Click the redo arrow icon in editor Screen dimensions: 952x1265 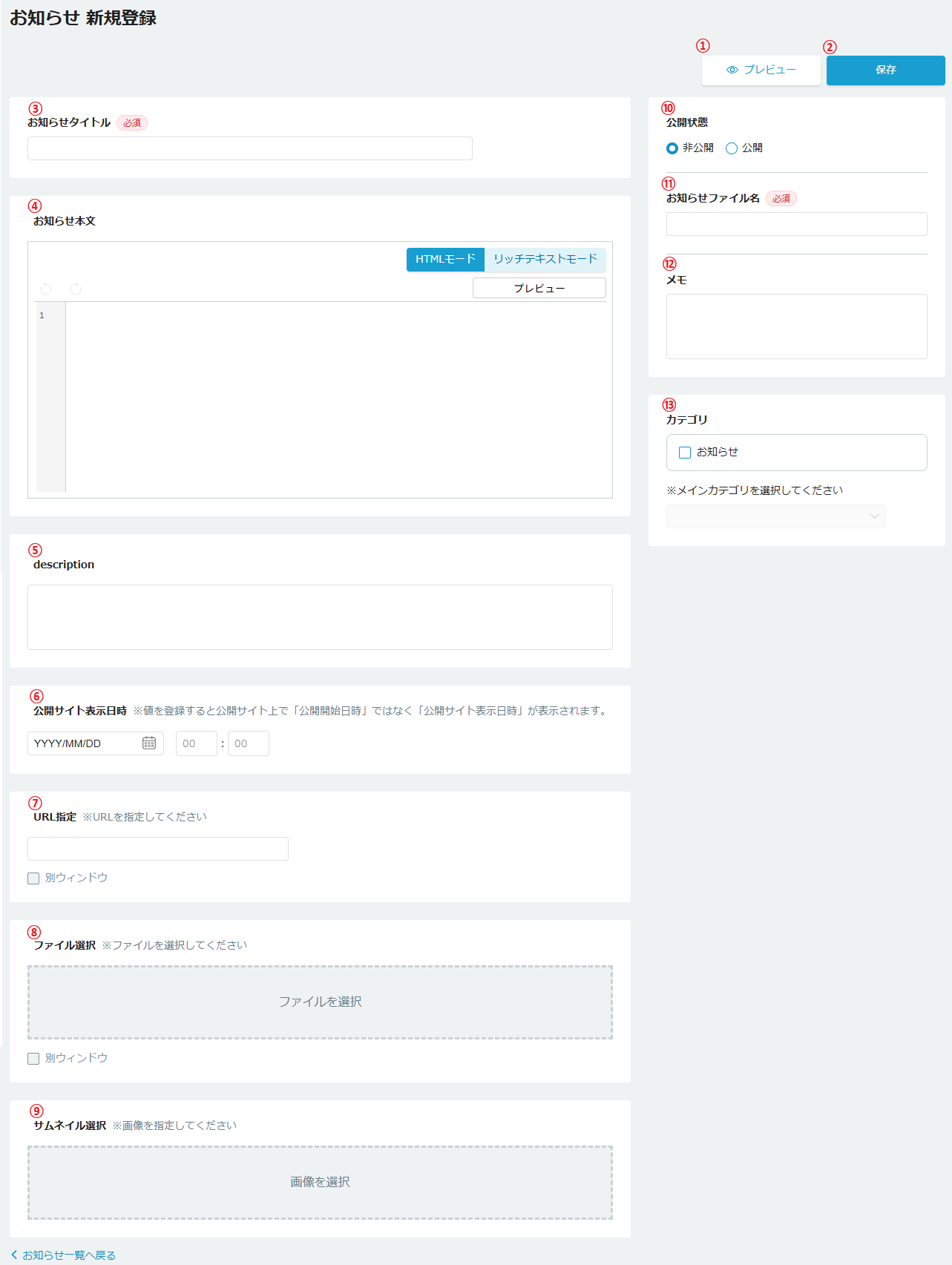click(76, 289)
